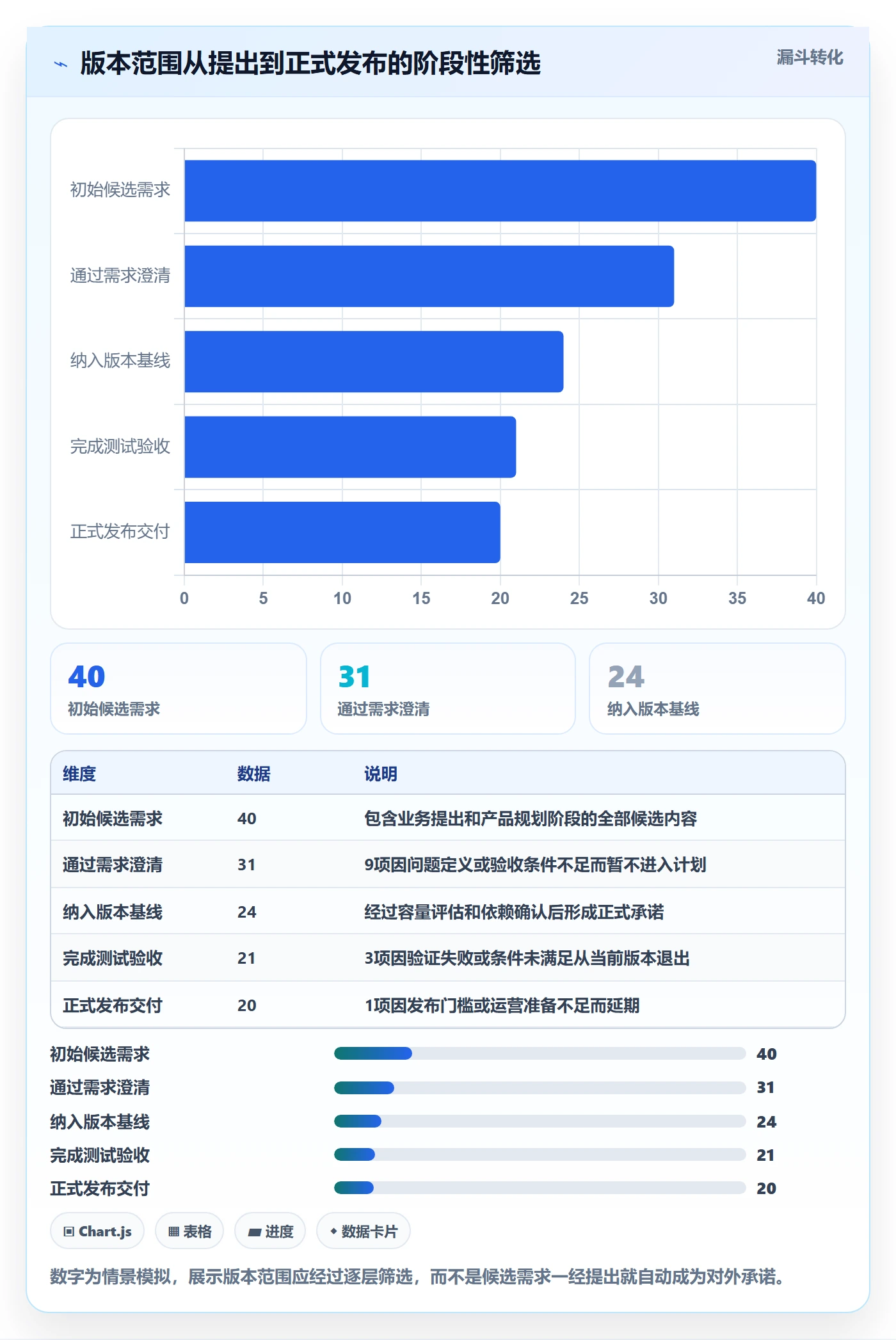Click the table value 21

[x=246, y=958]
